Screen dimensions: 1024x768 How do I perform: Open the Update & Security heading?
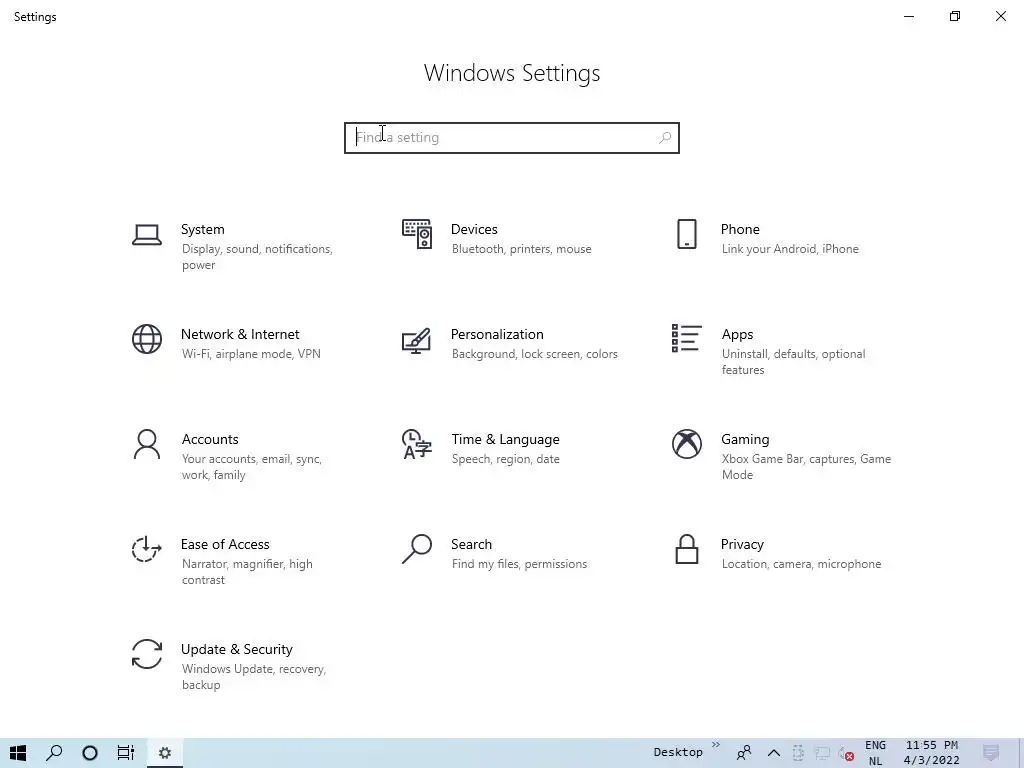click(x=236, y=650)
